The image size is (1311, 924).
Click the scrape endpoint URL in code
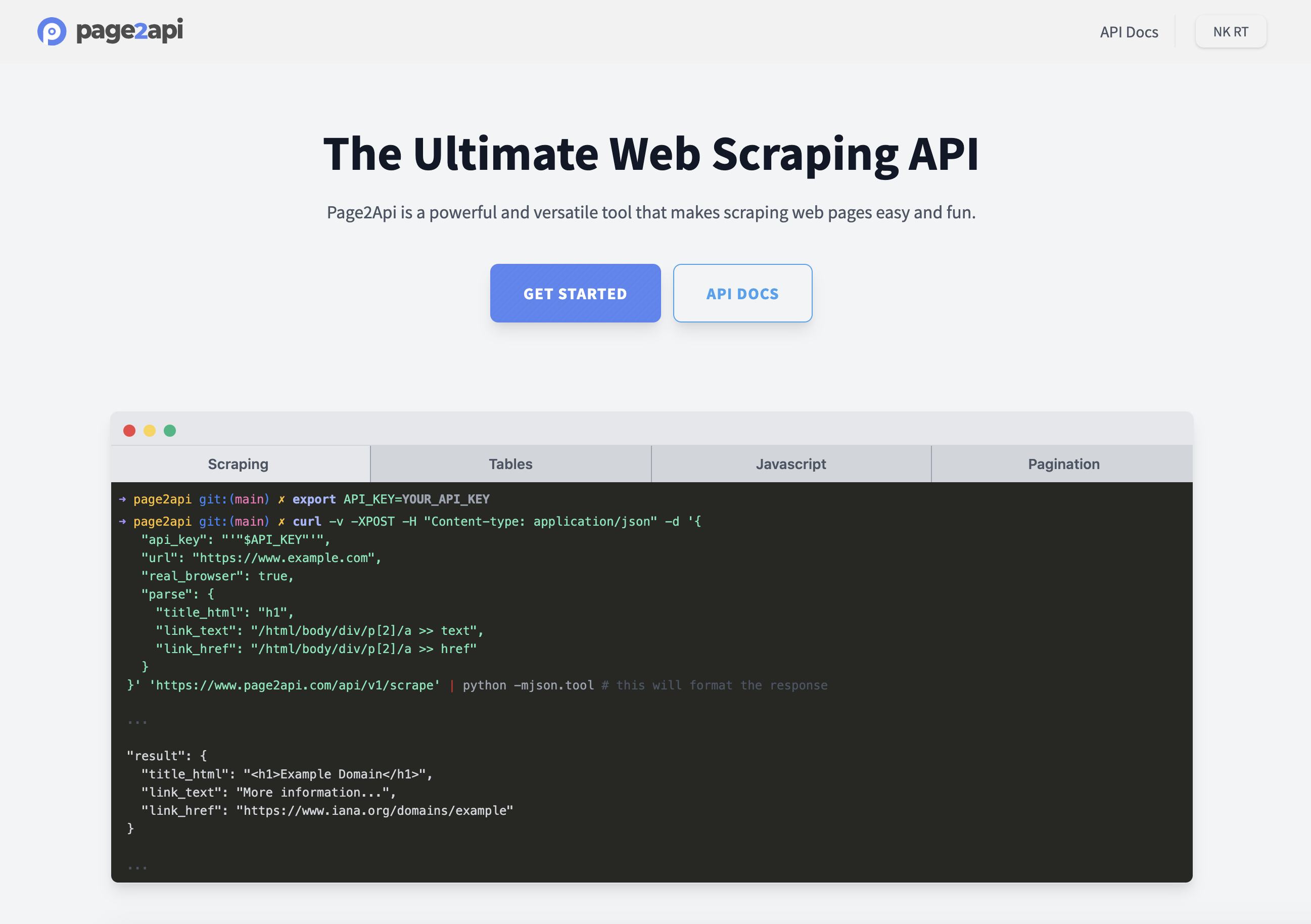coord(295,685)
